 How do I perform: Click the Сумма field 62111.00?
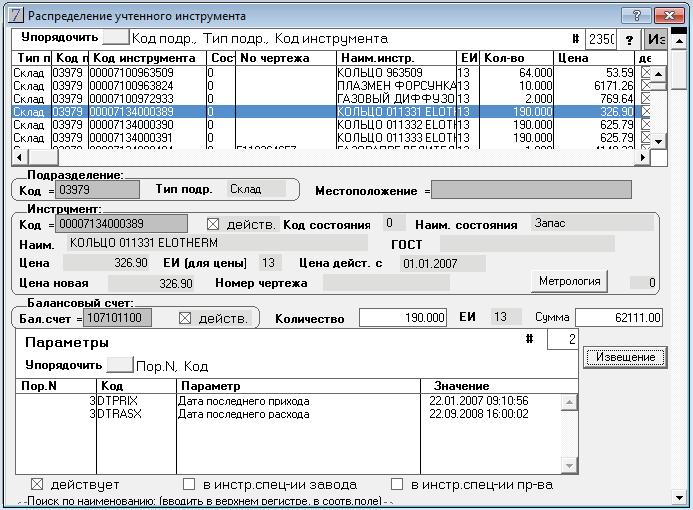point(619,318)
